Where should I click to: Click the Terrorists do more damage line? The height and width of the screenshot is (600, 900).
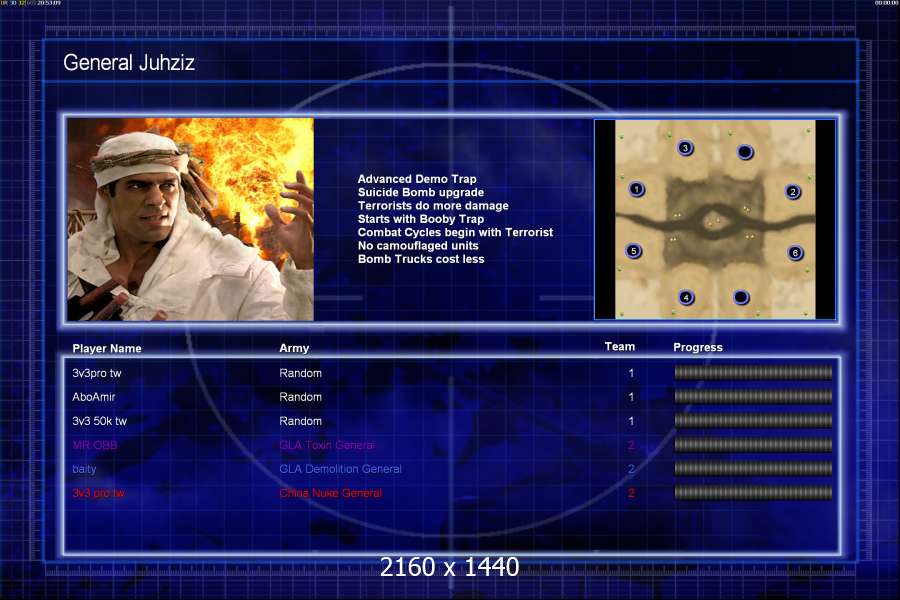(433, 206)
